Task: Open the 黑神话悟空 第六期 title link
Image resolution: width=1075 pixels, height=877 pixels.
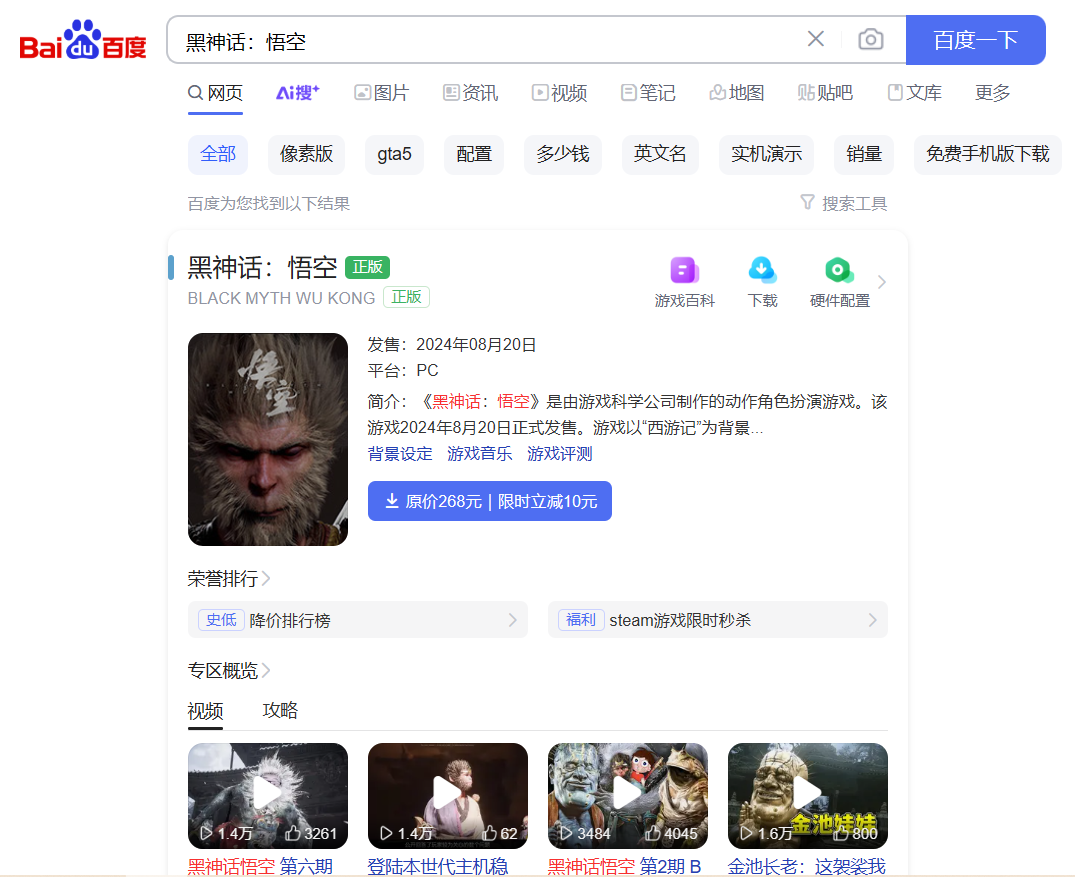Action: click(261, 866)
